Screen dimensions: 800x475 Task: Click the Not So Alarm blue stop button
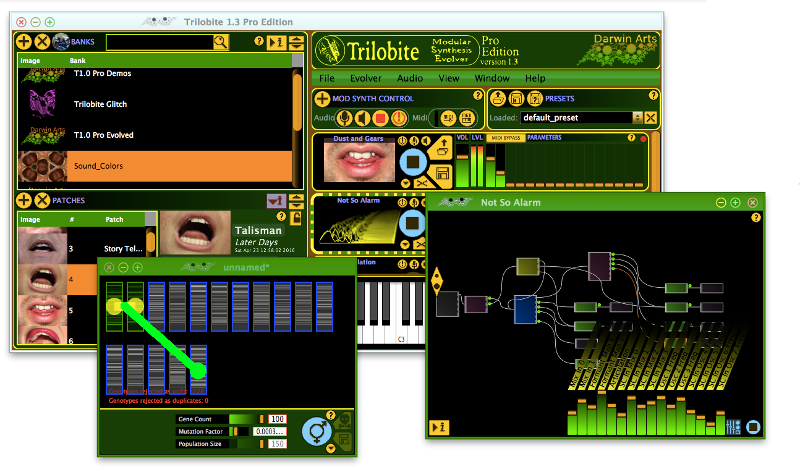[x=412, y=223]
